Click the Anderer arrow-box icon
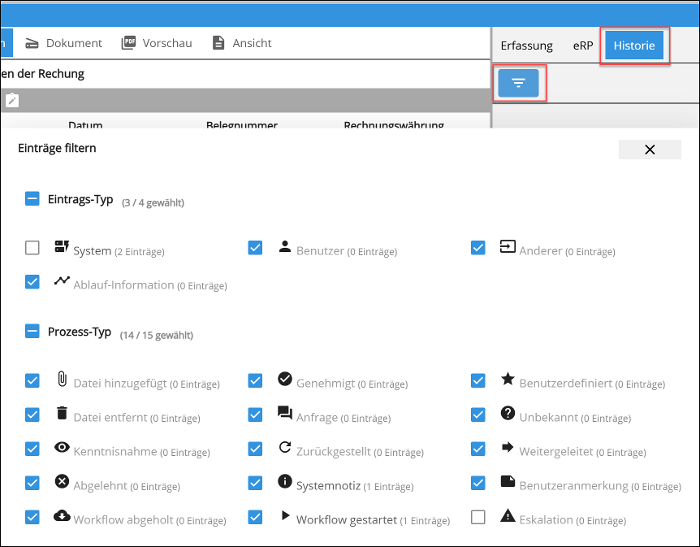This screenshot has width=700, height=547. (x=508, y=246)
